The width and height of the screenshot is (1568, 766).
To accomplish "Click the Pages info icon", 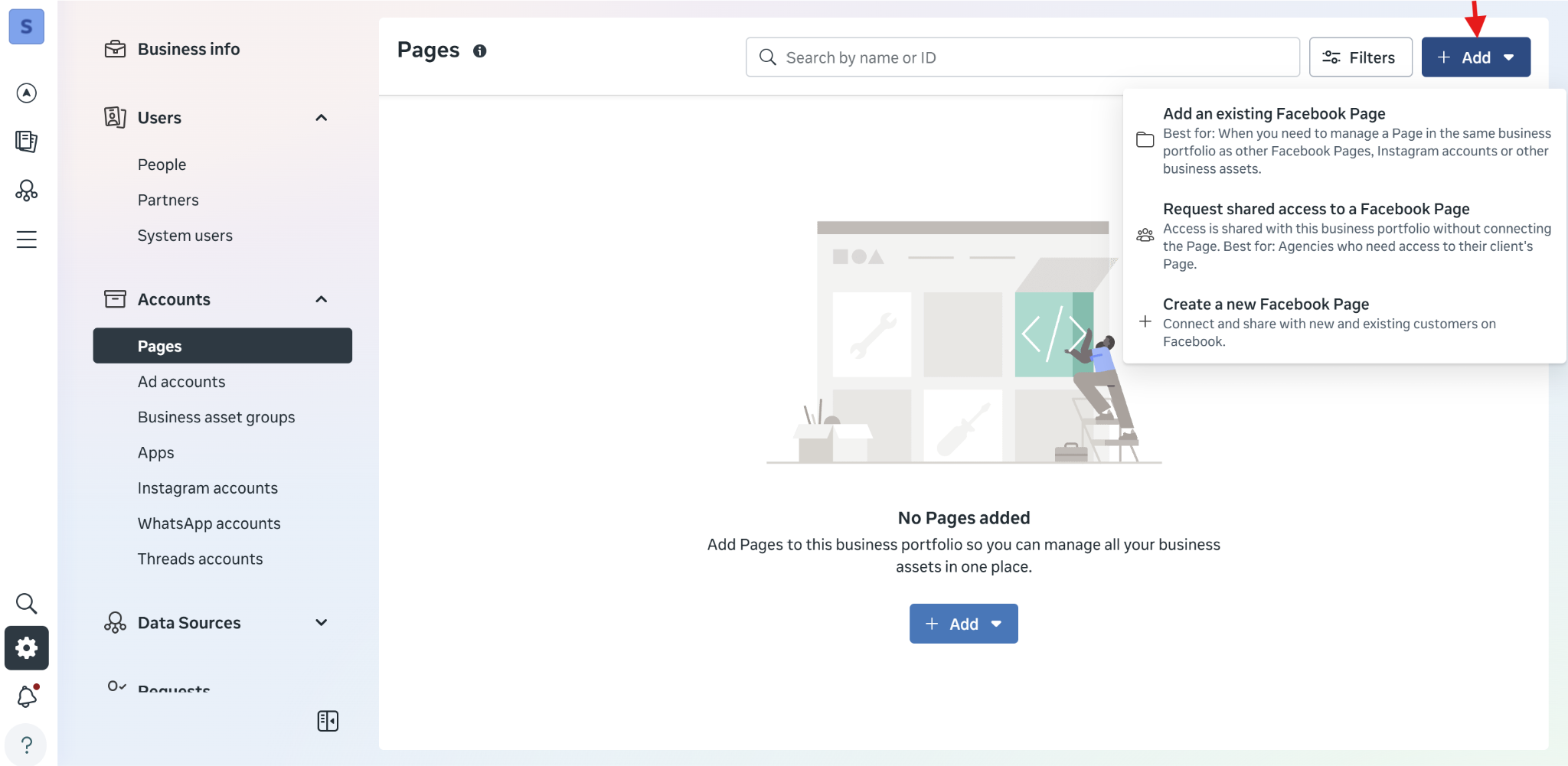I will pyautogui.click(x=480, y=51).
